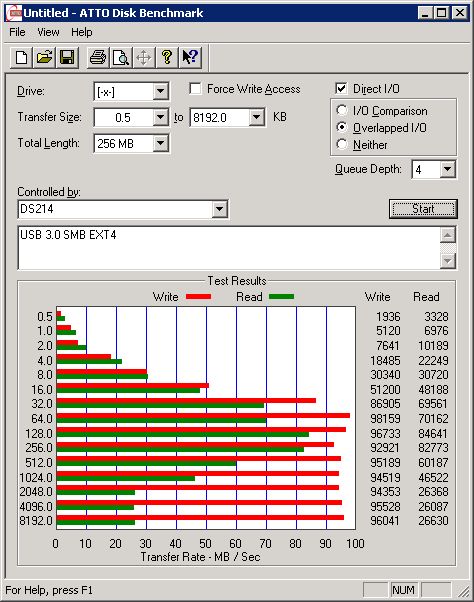
Task: Open Print Preview magnifier icon
Action: coord(121,58)
